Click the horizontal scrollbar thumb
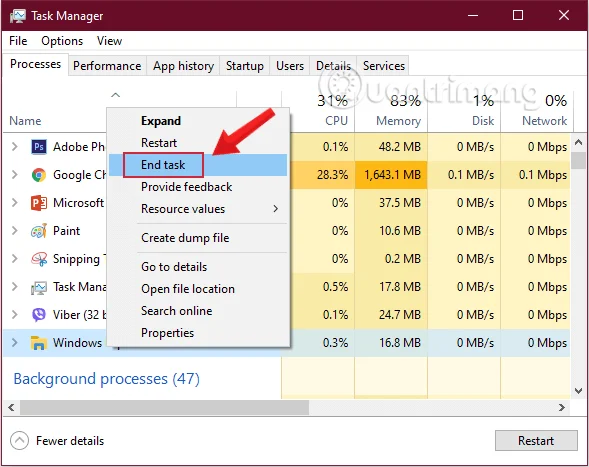The image size is (589, 467). (165, 408)
